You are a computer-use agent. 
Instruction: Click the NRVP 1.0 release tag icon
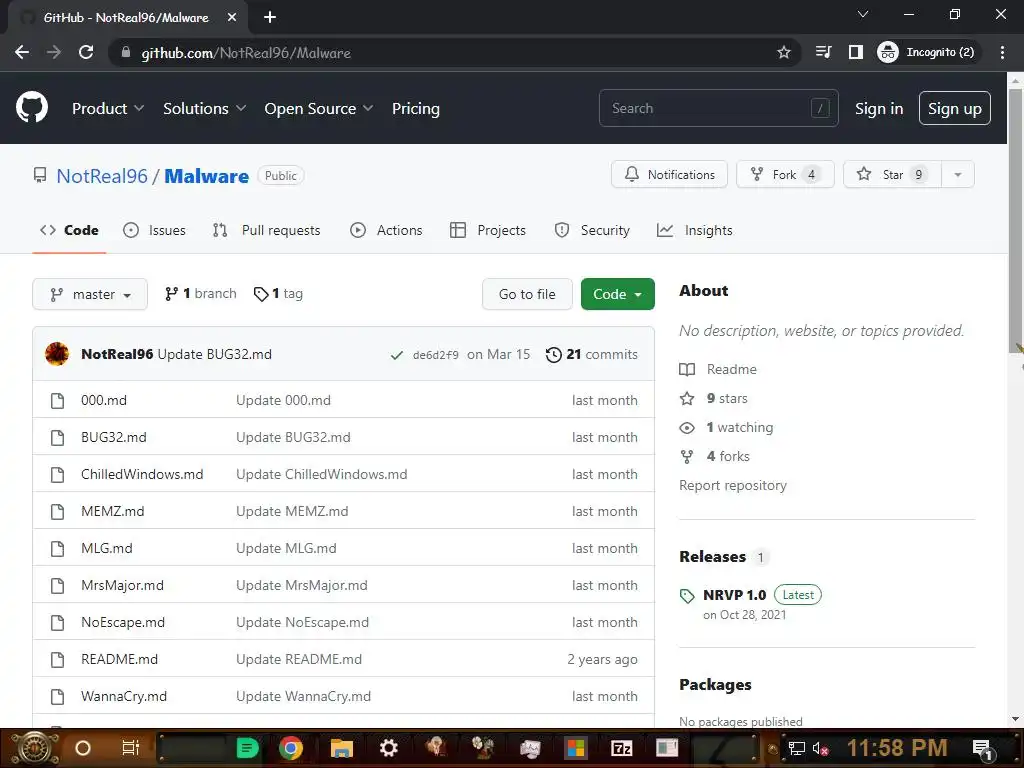pos(687,596)
